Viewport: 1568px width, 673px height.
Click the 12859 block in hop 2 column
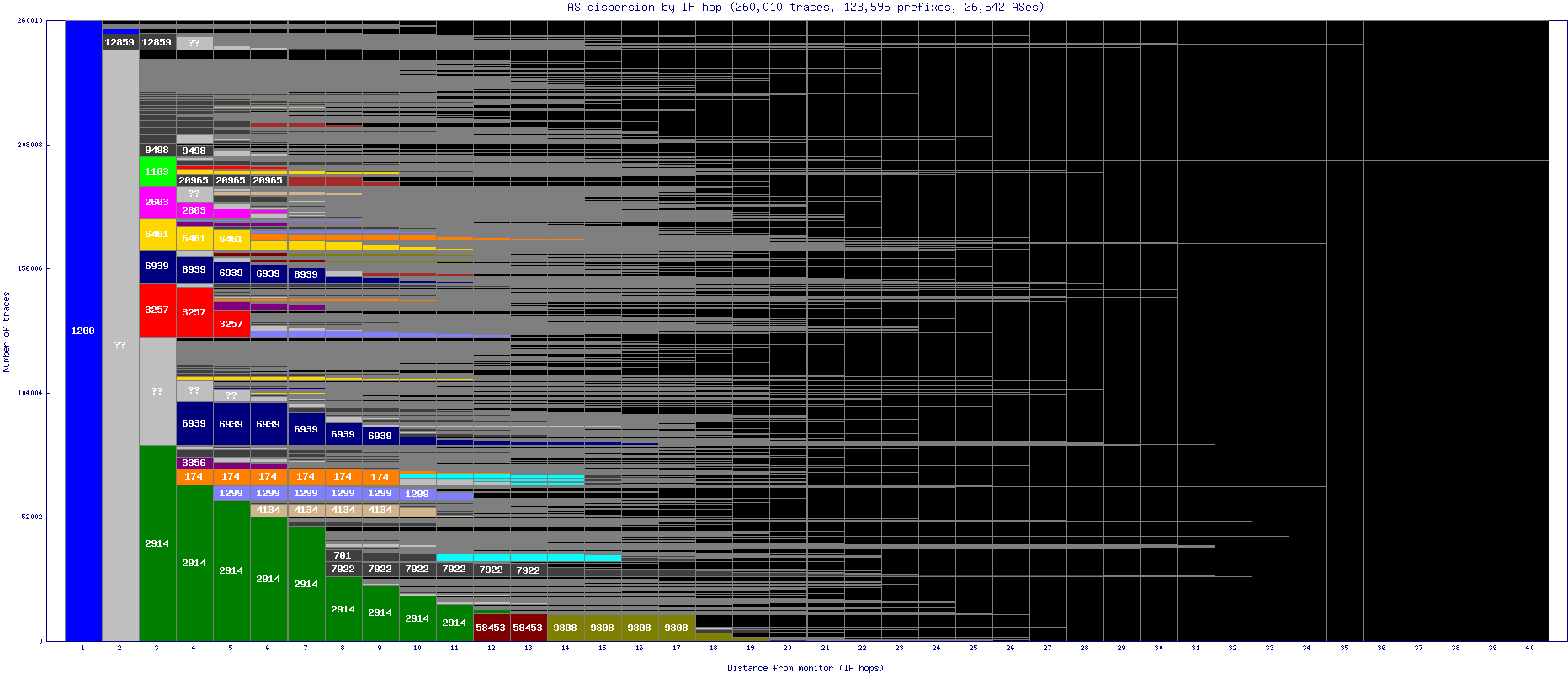[120, 42]
